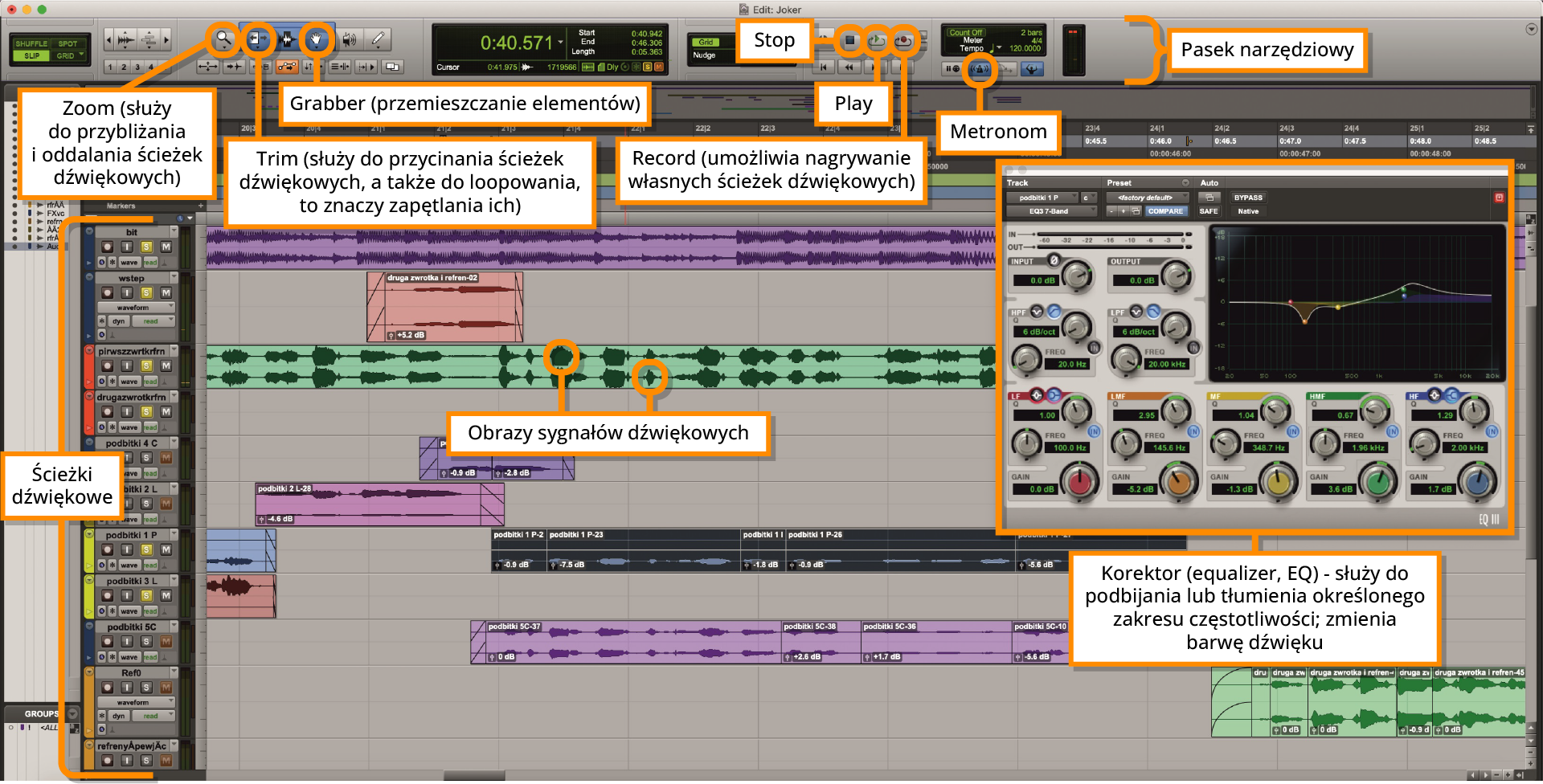Select the Grabber hand tool

coord(317,39)
